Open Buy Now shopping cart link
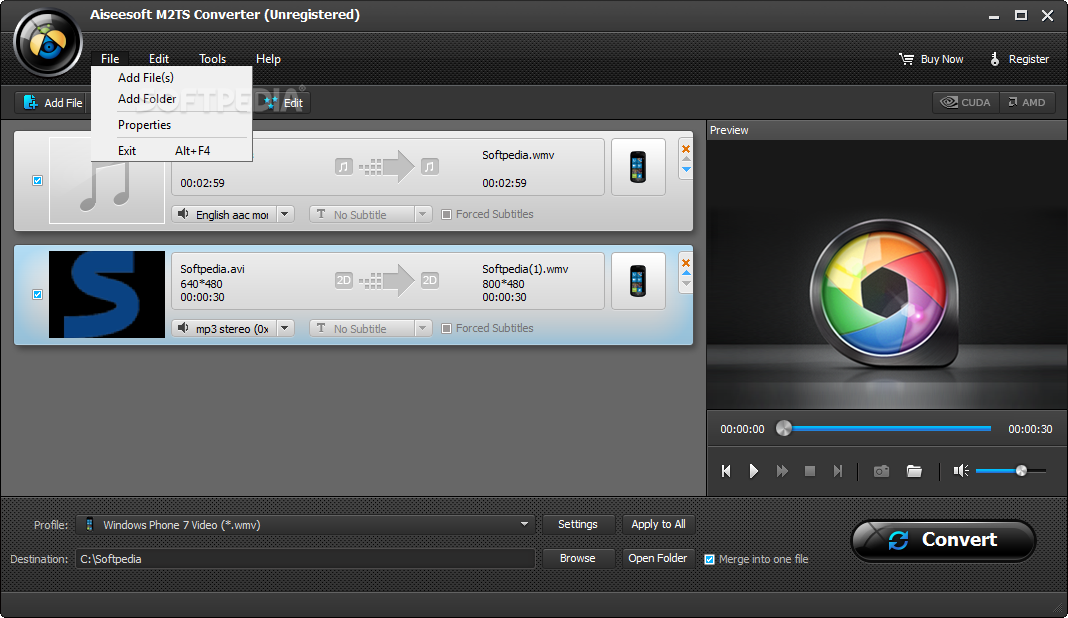Viewport: 1068px width, 618px height. (931, 59)
